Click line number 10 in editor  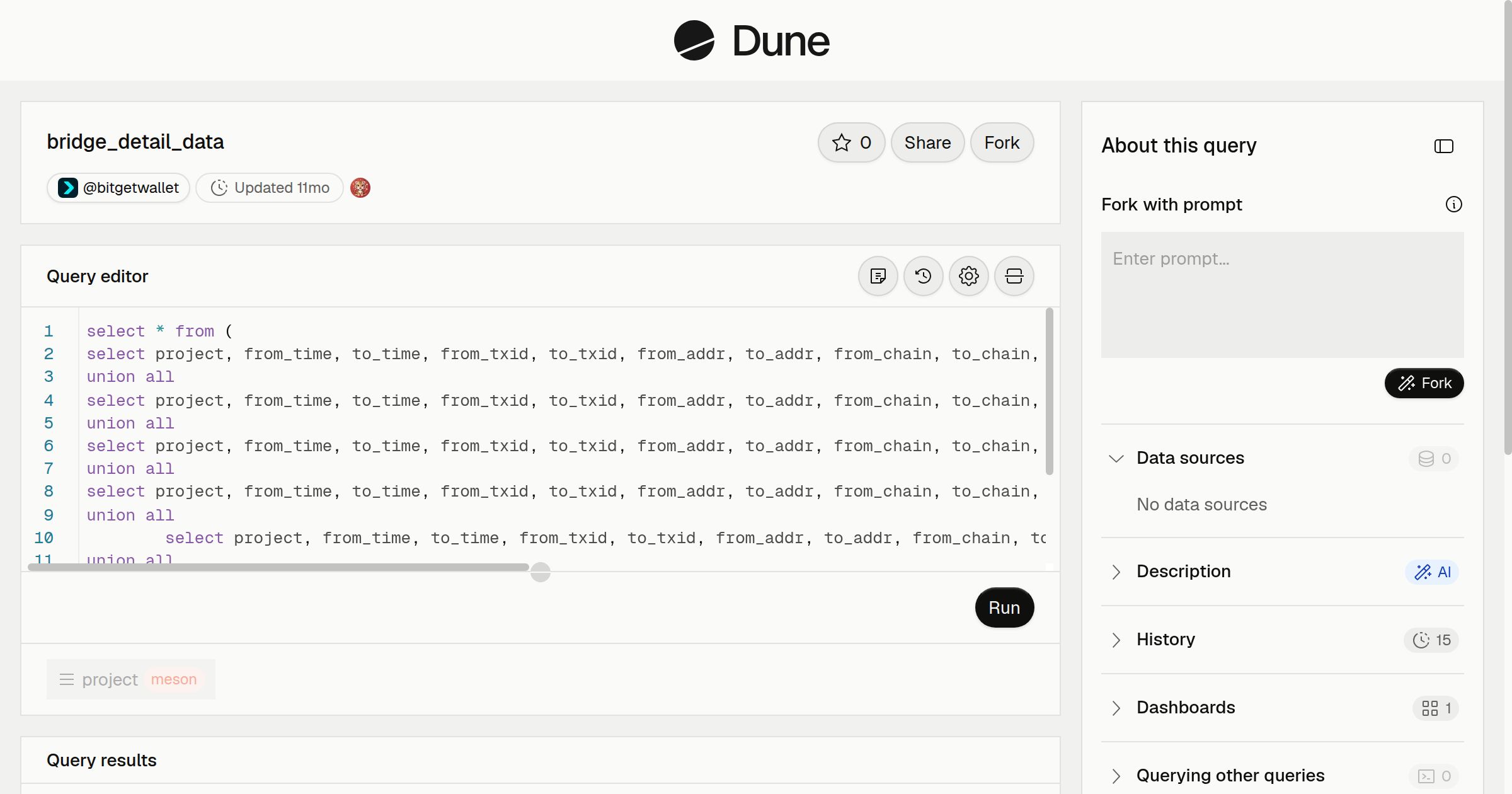click(43, 538)
